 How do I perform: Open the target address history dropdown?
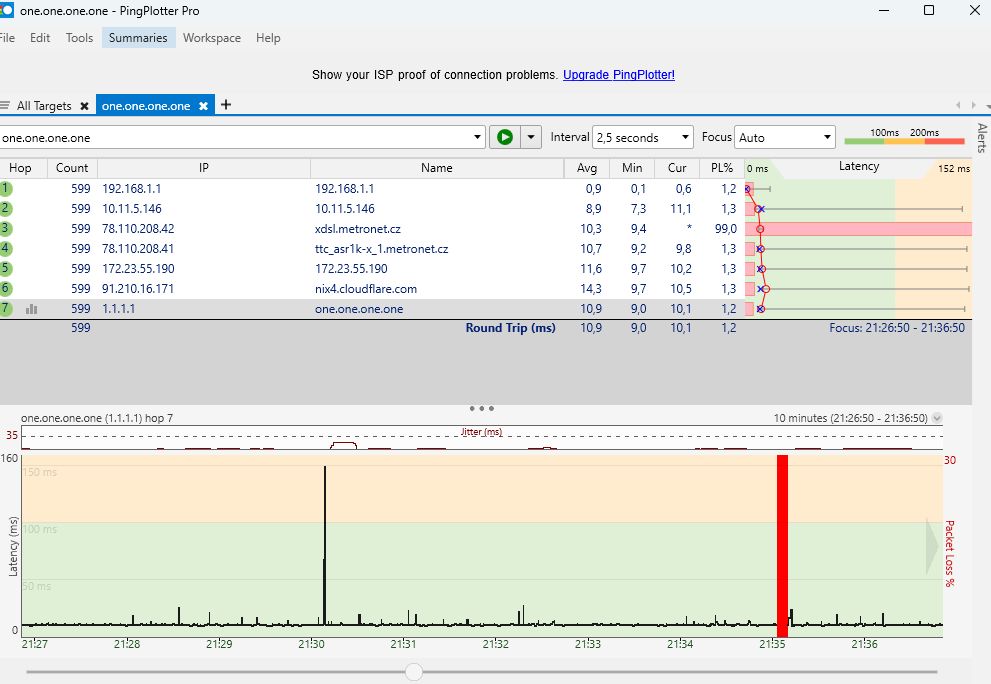coord(477,138)
